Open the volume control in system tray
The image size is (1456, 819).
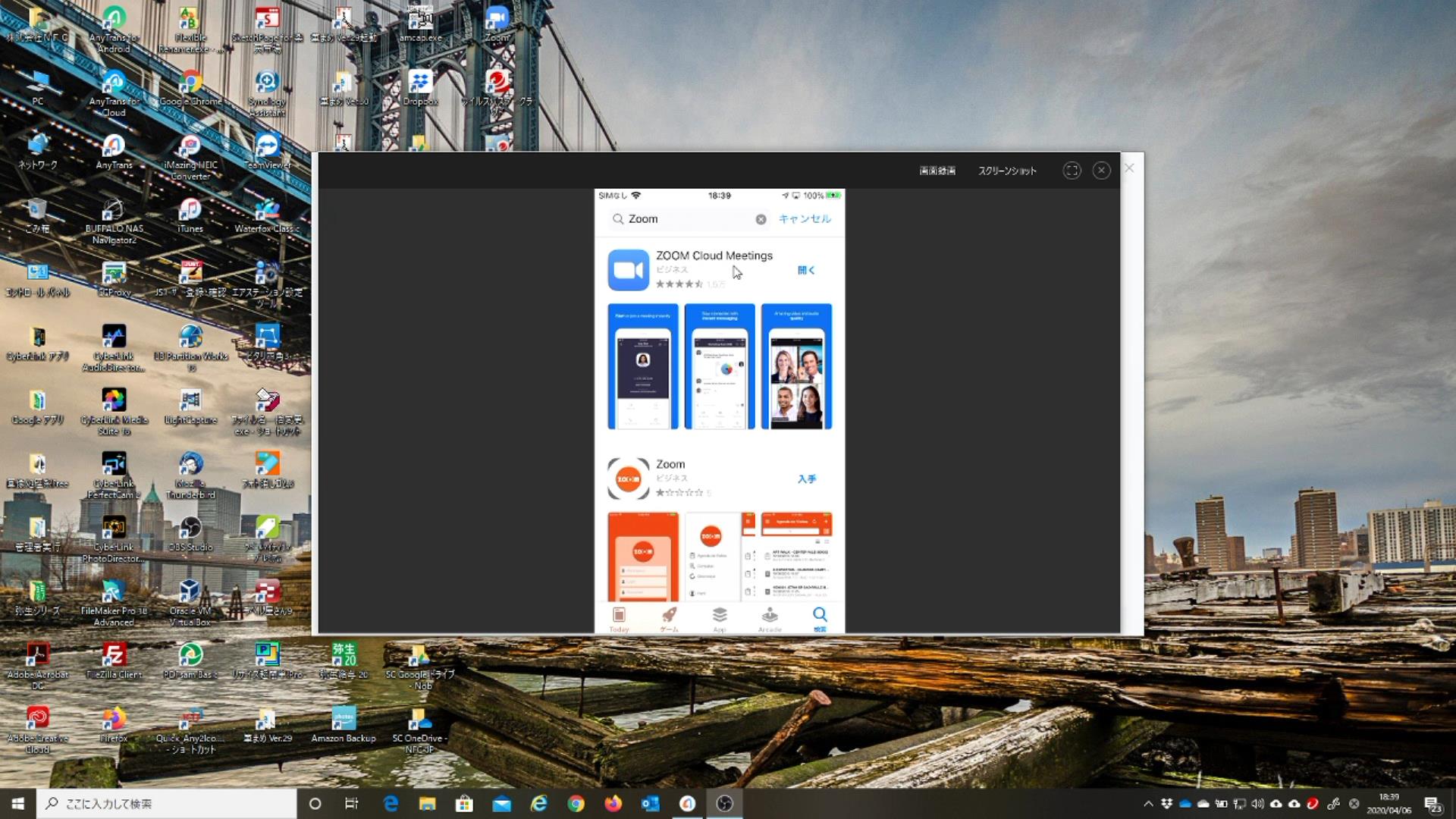(x=1257, y=804)
